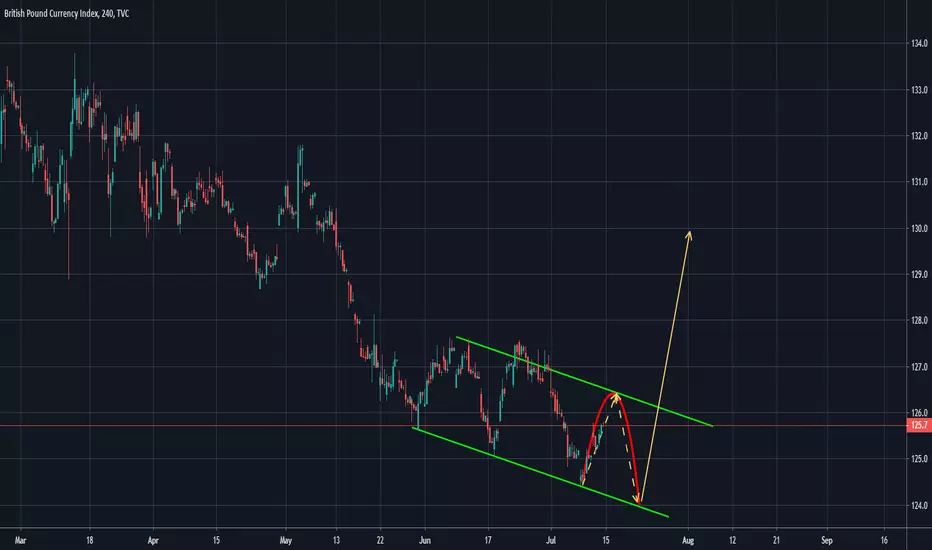Click the 125.0 price axis label
This screenshot has height=550, width=932.
click(919, 459)
